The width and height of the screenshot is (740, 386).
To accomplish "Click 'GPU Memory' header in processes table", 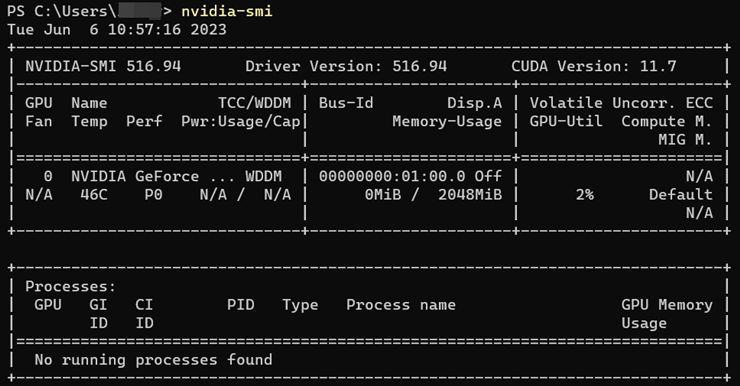I will pyautogui.click(x=667, y=305).
